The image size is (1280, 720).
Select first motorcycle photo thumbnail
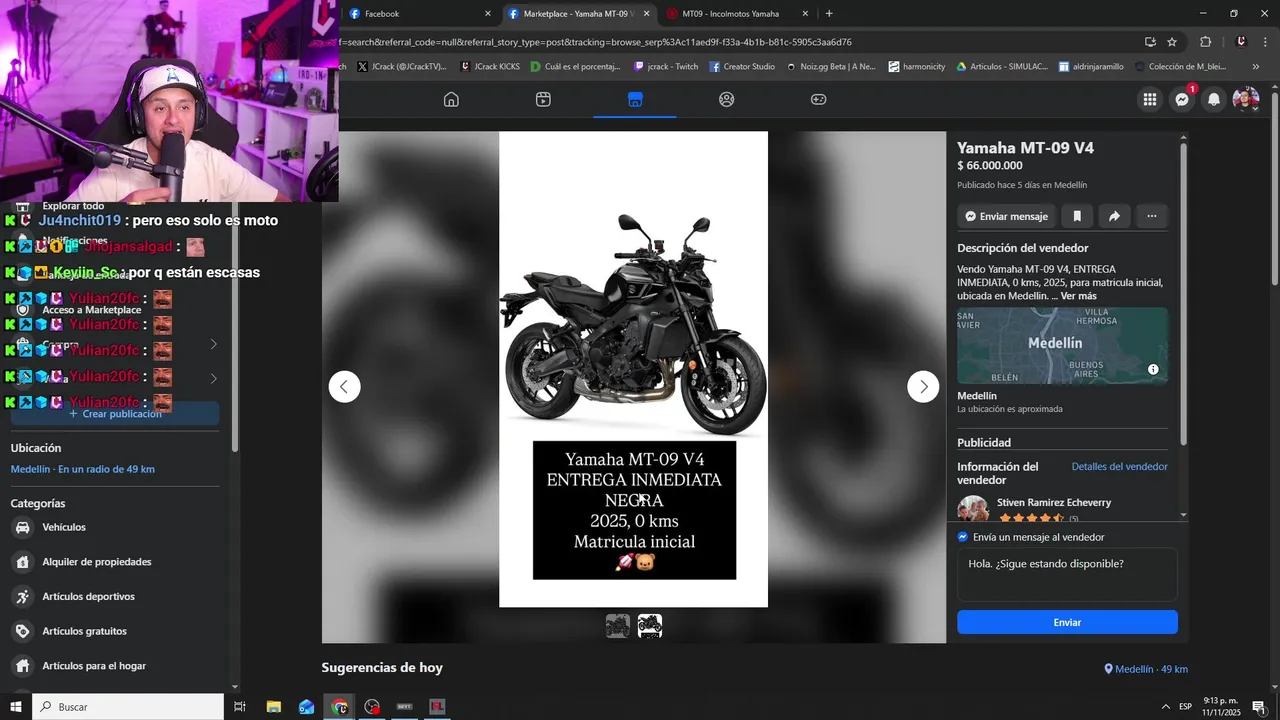click(618, 626)
